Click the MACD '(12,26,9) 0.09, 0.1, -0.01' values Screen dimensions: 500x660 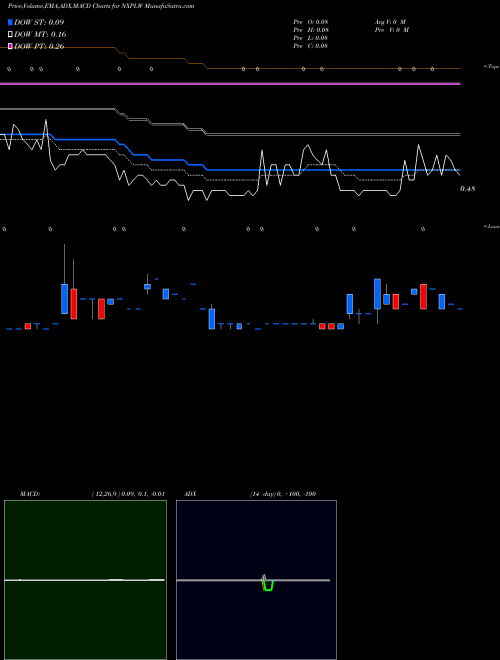tap(128, 494)
